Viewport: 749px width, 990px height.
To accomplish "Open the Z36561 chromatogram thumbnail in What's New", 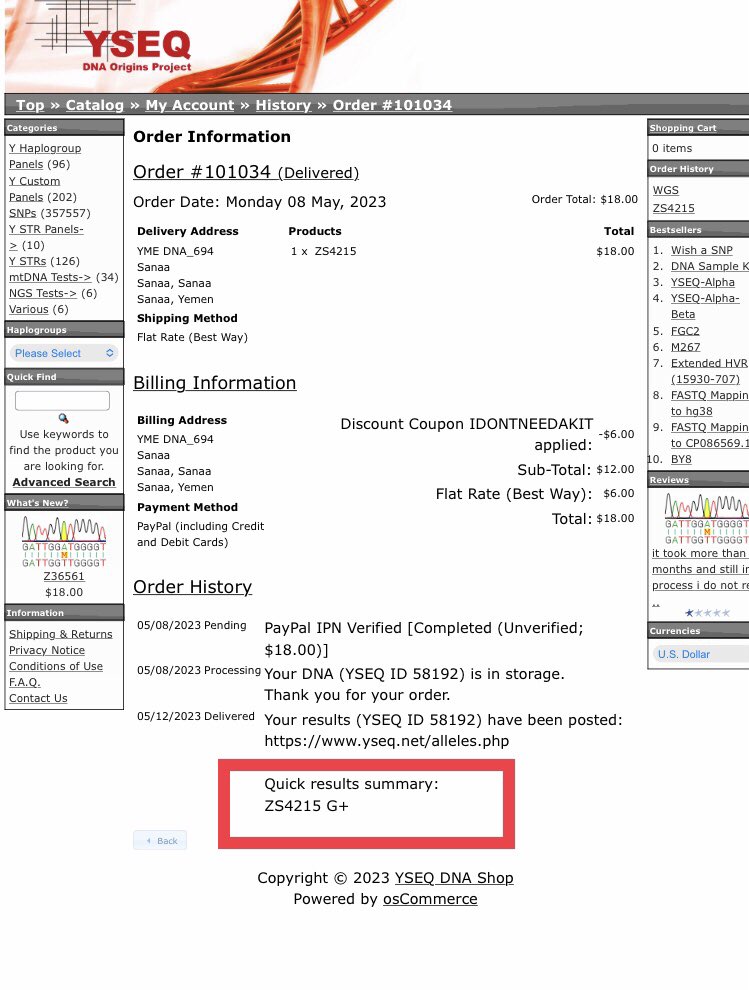I will [64, 542].
